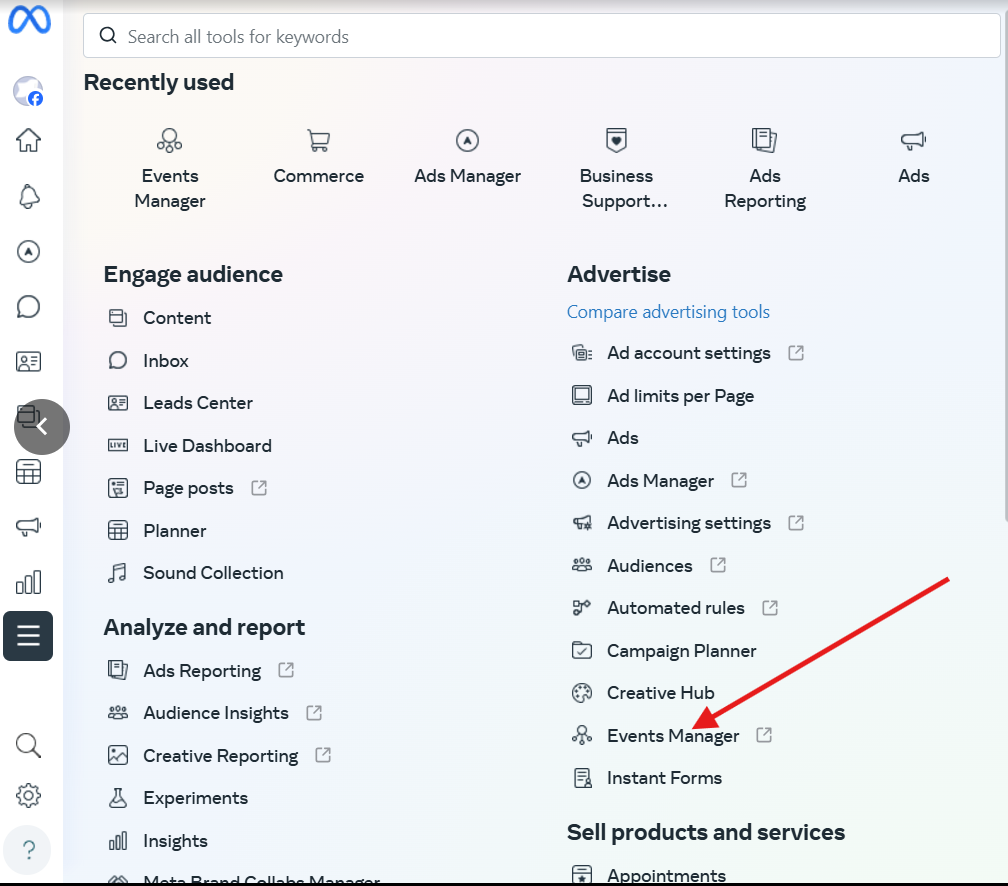Click the Help question mark icon

[x=28, y=850]
